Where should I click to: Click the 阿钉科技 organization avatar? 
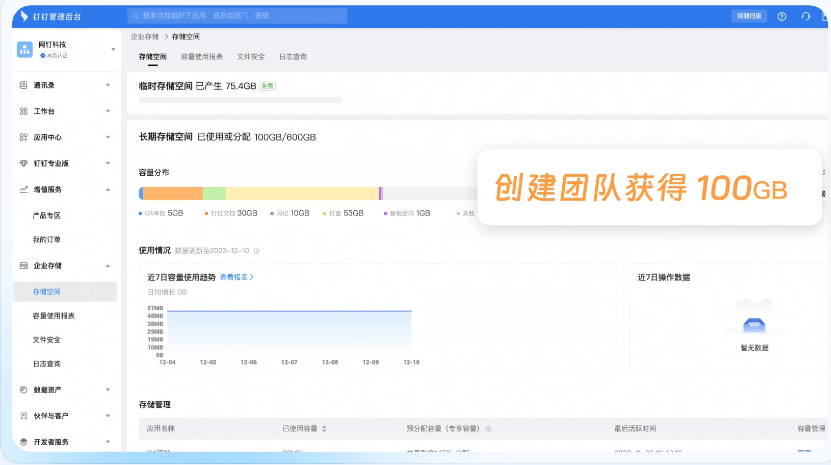click(x=24, y=49)
